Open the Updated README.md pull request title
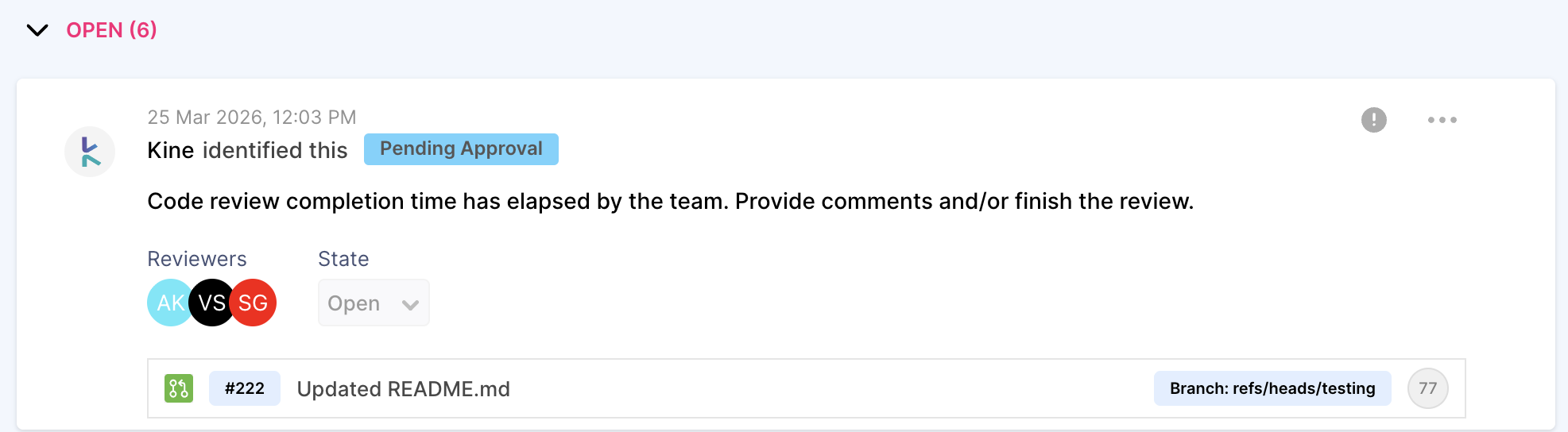 point(403,389)
